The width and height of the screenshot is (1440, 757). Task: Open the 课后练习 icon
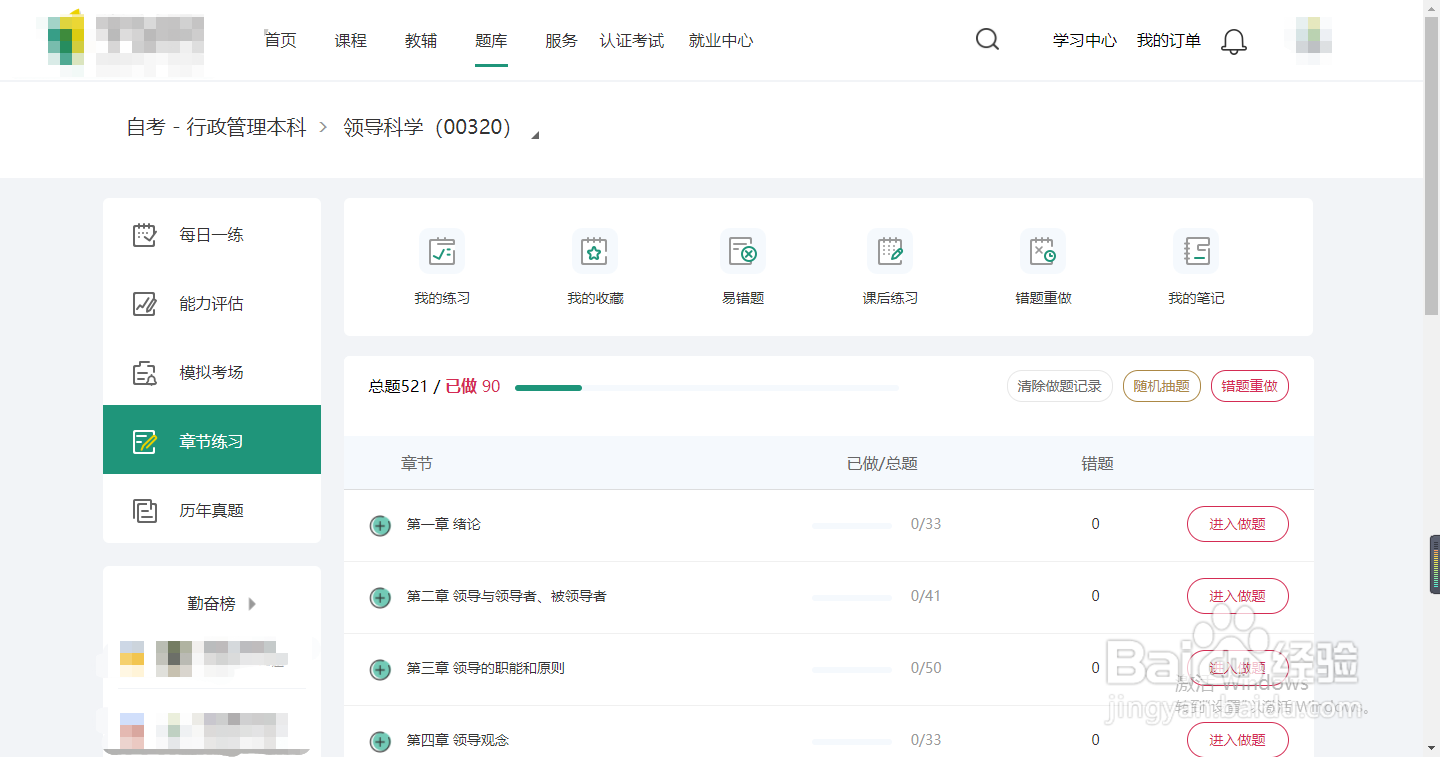pyautogui.click(x=890, y=251)
